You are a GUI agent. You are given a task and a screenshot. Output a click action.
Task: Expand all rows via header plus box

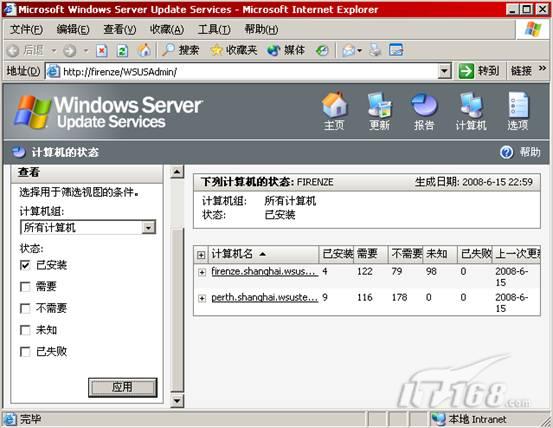201,255
